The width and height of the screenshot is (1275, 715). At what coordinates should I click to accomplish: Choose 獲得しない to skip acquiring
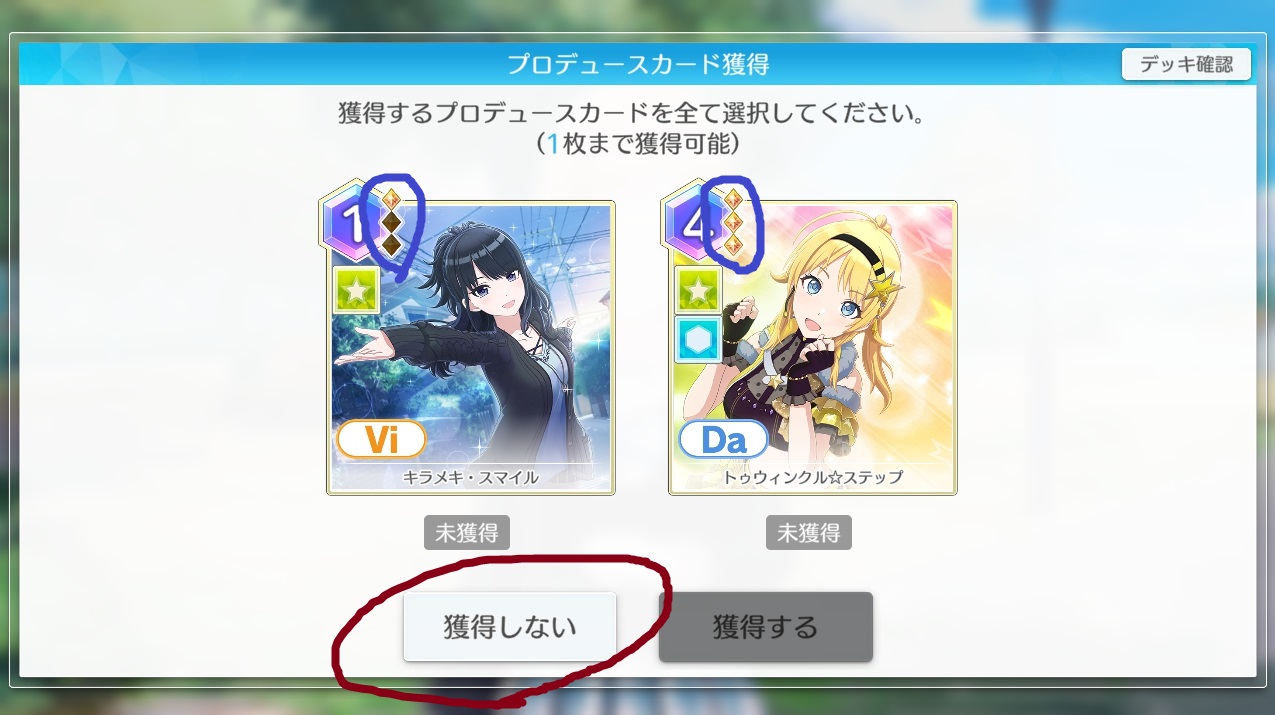[510, 627]
